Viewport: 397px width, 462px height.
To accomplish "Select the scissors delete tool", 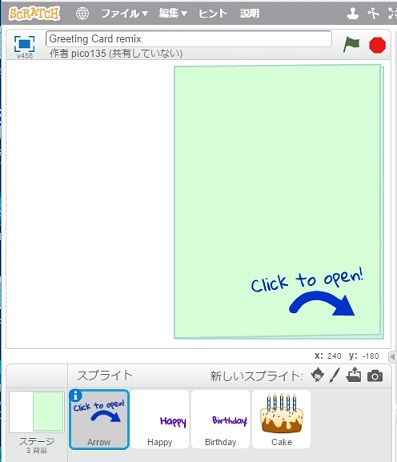I will (x=373, y=14).
